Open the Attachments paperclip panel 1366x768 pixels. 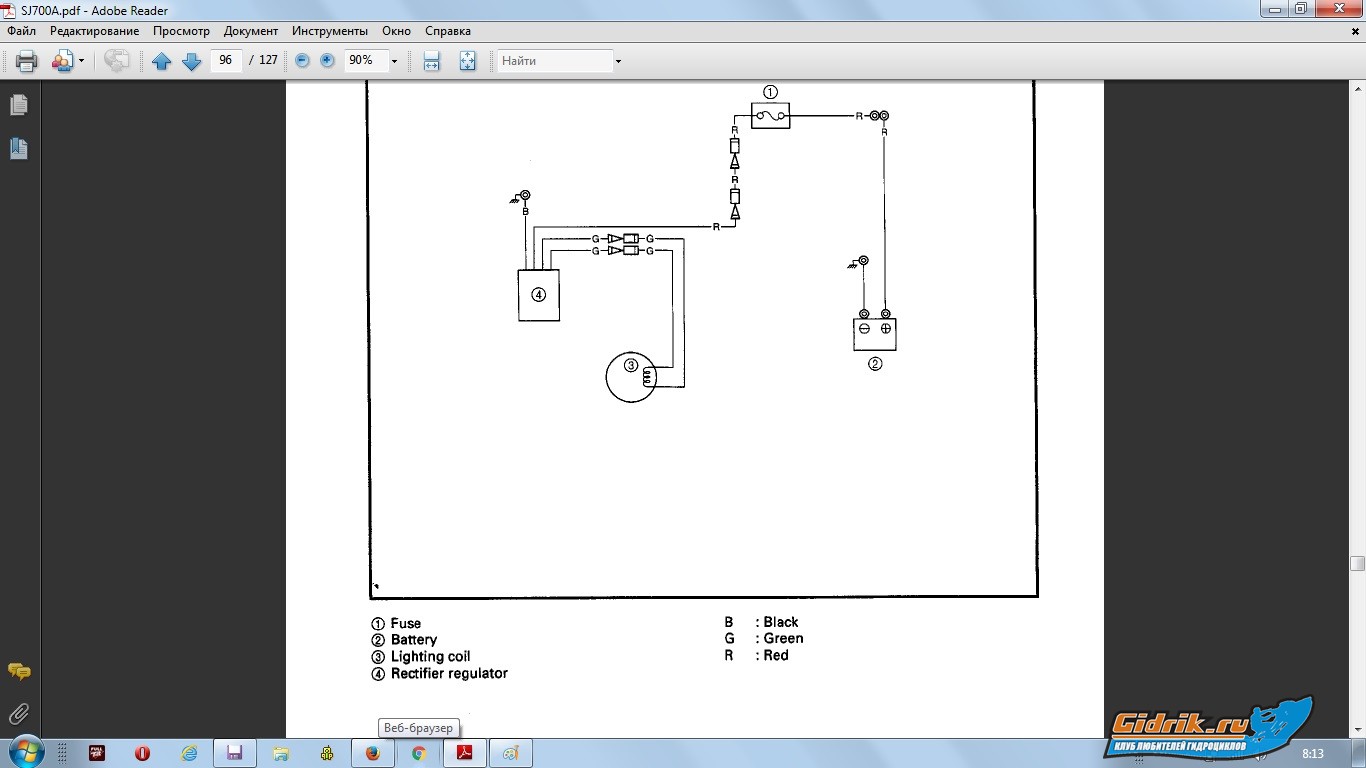19,714
